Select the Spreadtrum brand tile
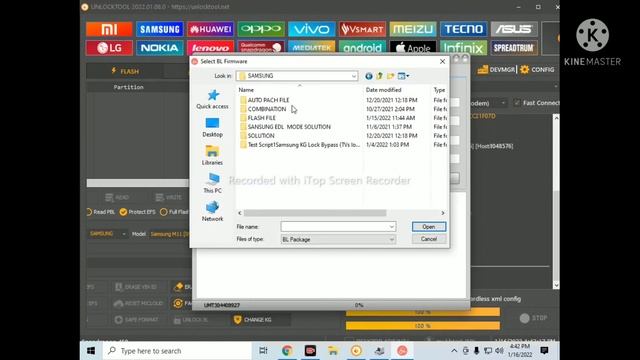The height and width of the screenshot is (360, 640). [x=514, y=48]
